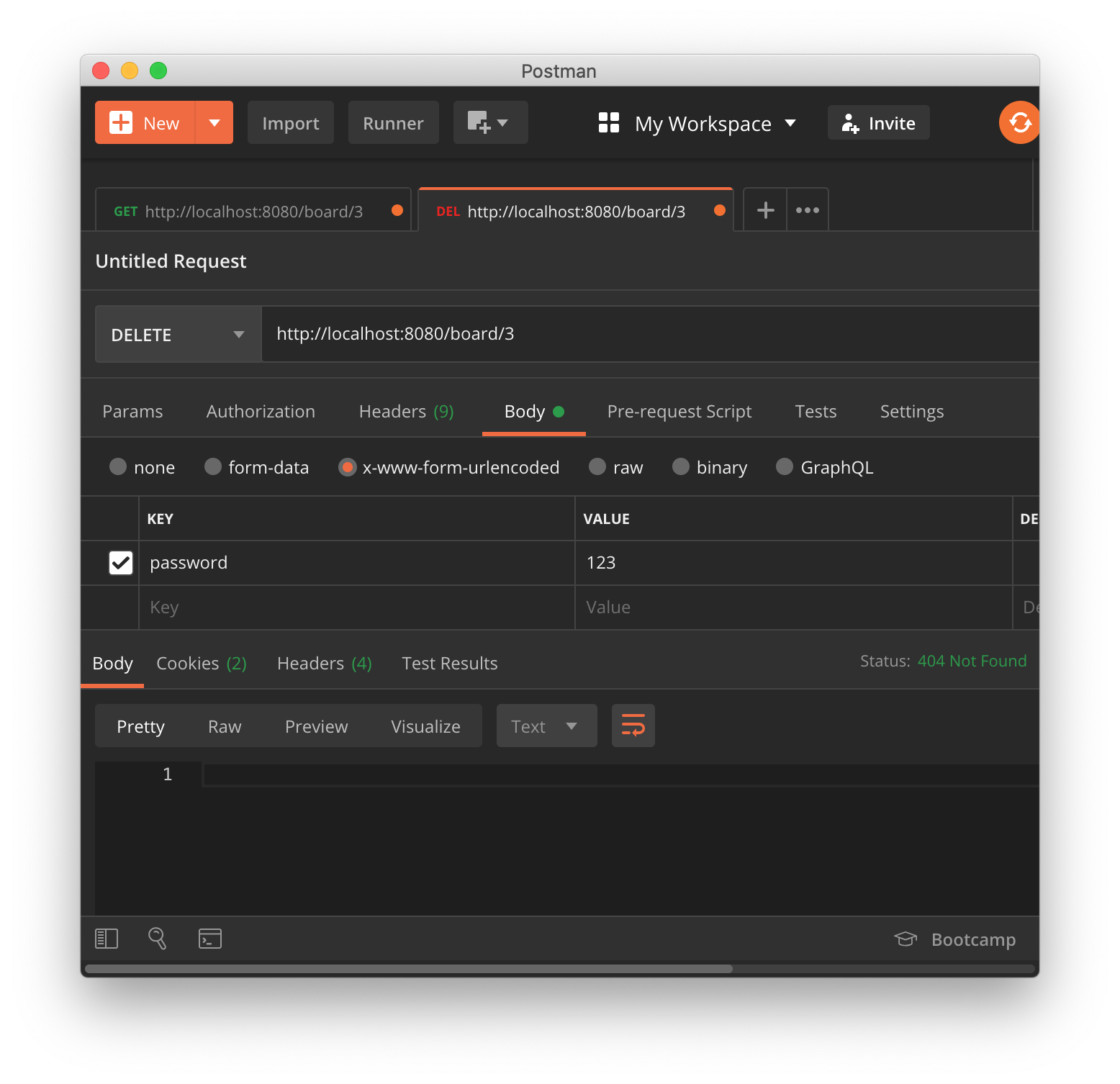Open the Test Results tab
The height and width of the screenshot is (1084, 1120).
point(450,663)
